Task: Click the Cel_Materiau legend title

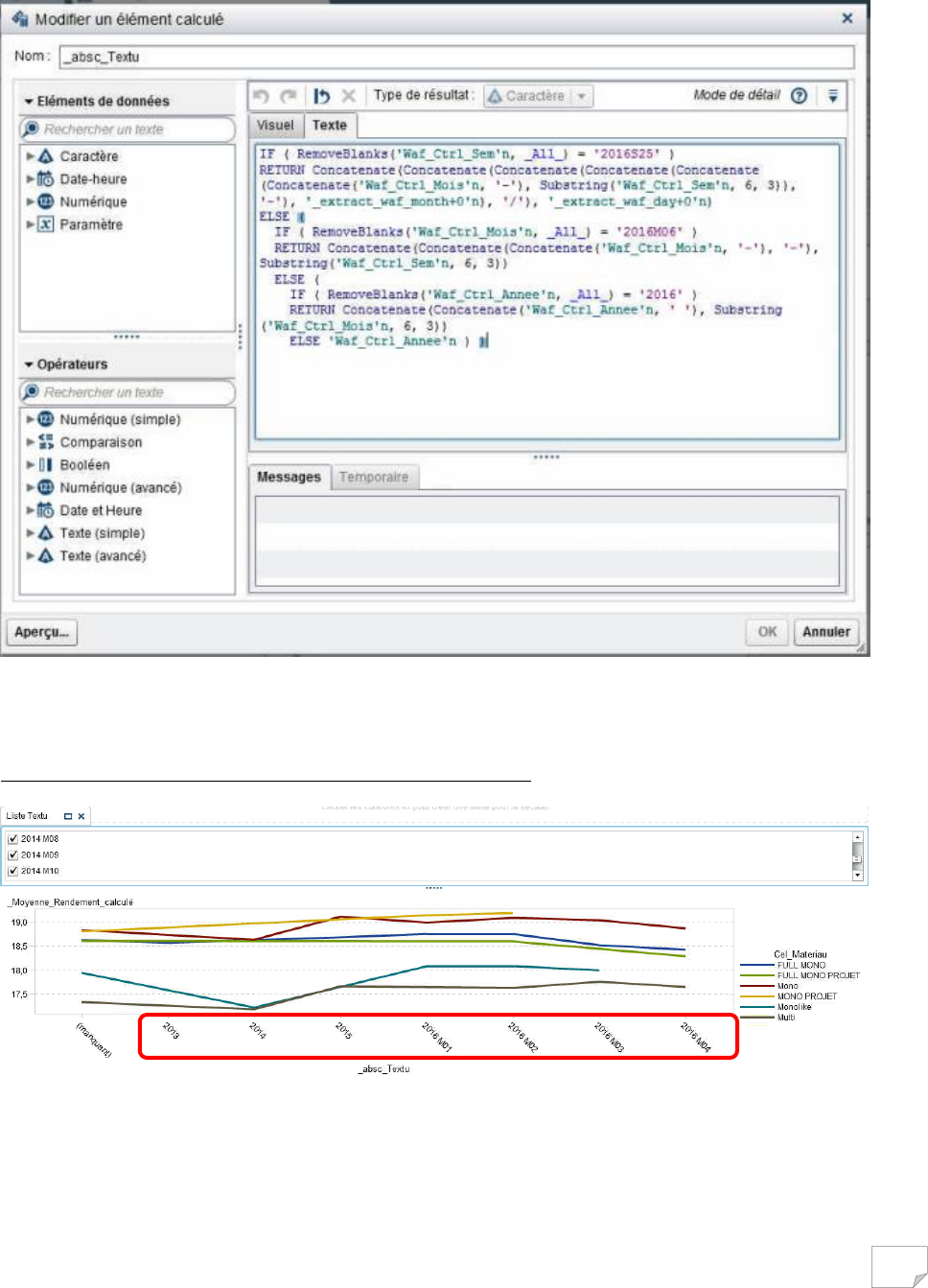Action: tap(800, 954)
